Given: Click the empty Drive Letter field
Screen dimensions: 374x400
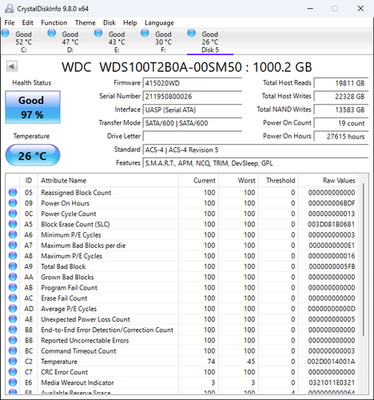Looking at the screenshot, I should 192,136.
